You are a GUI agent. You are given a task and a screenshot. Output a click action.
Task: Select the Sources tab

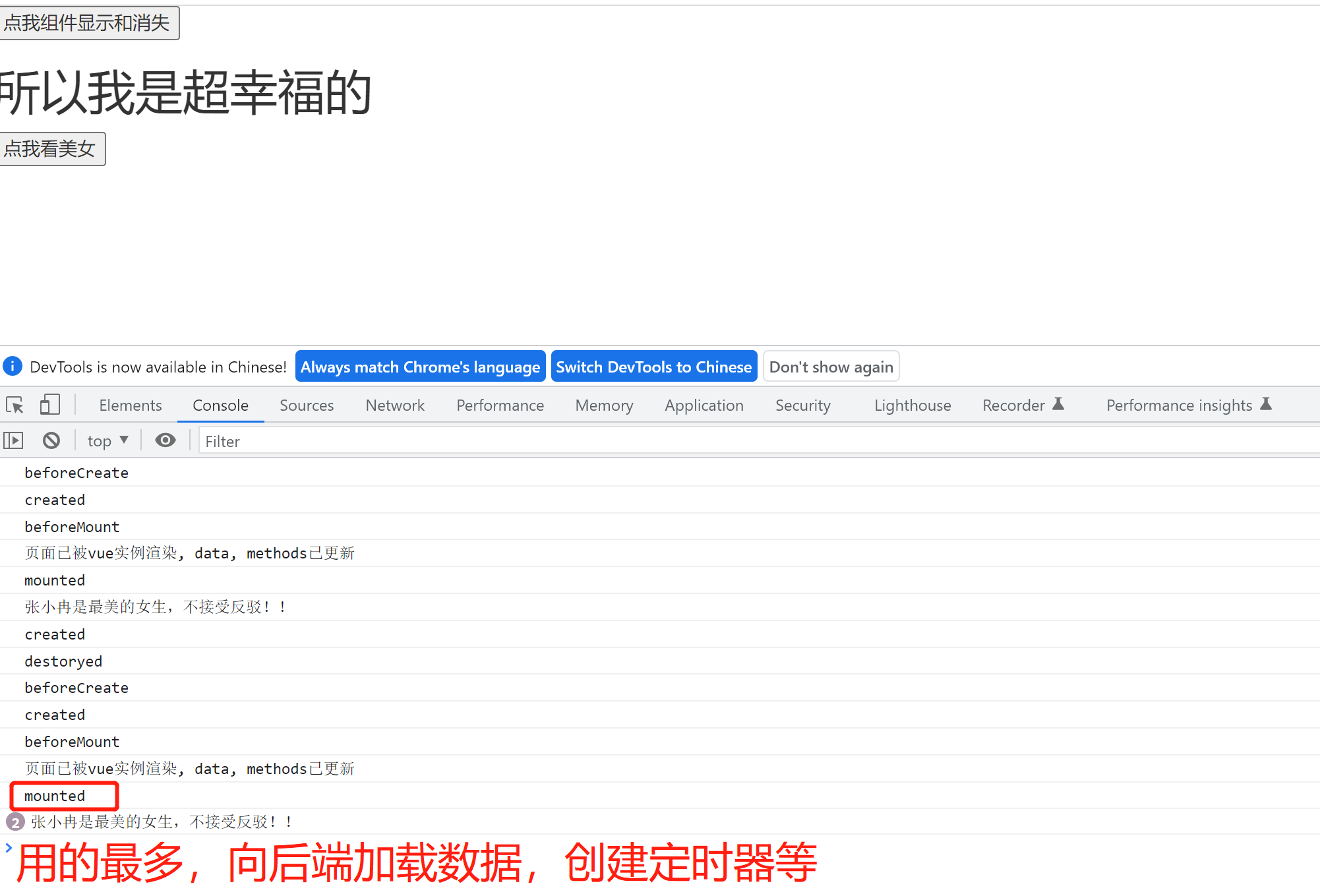pyautogui.click(x=306, y=405)
